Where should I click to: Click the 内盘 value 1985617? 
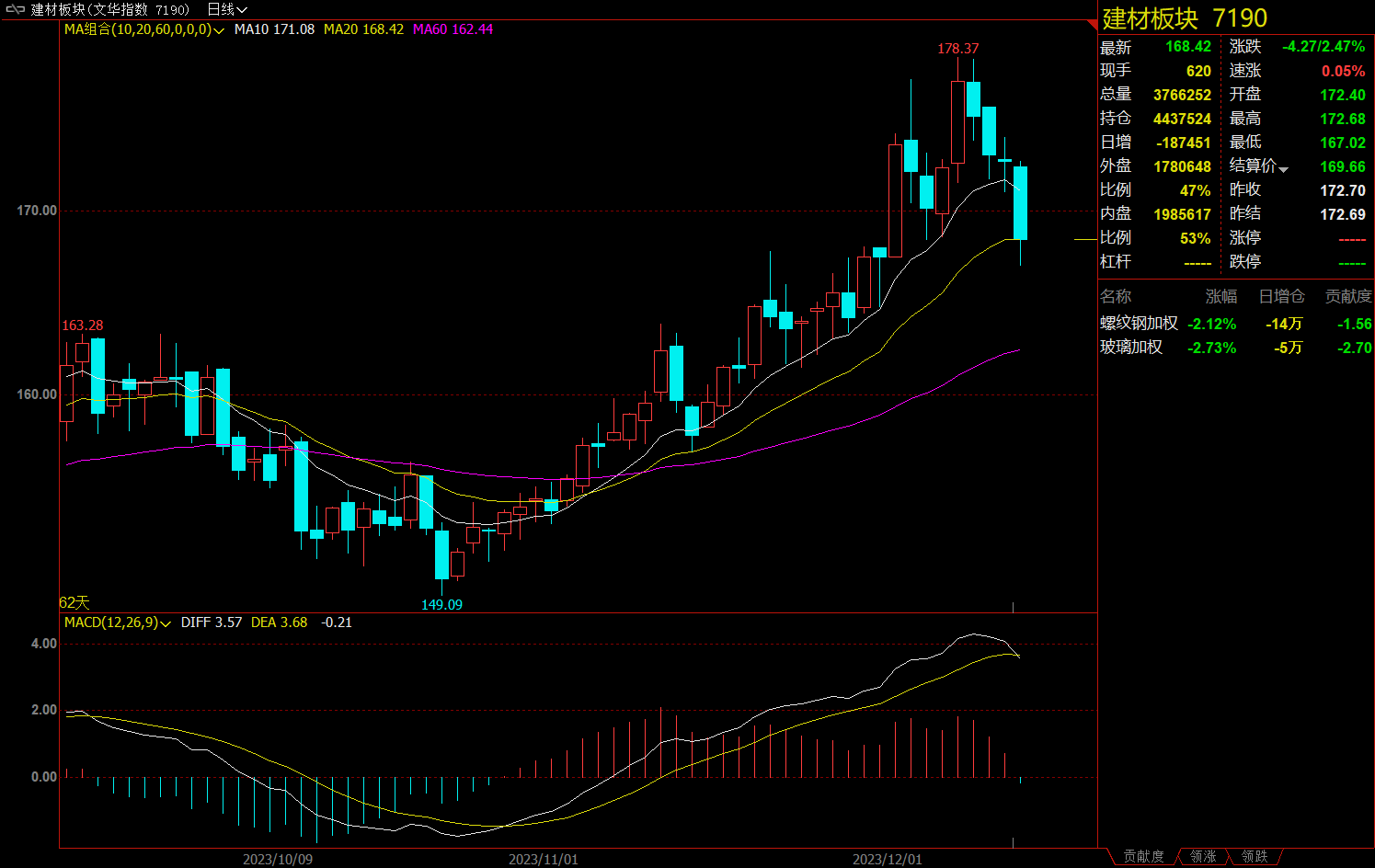pos(1182,214)
